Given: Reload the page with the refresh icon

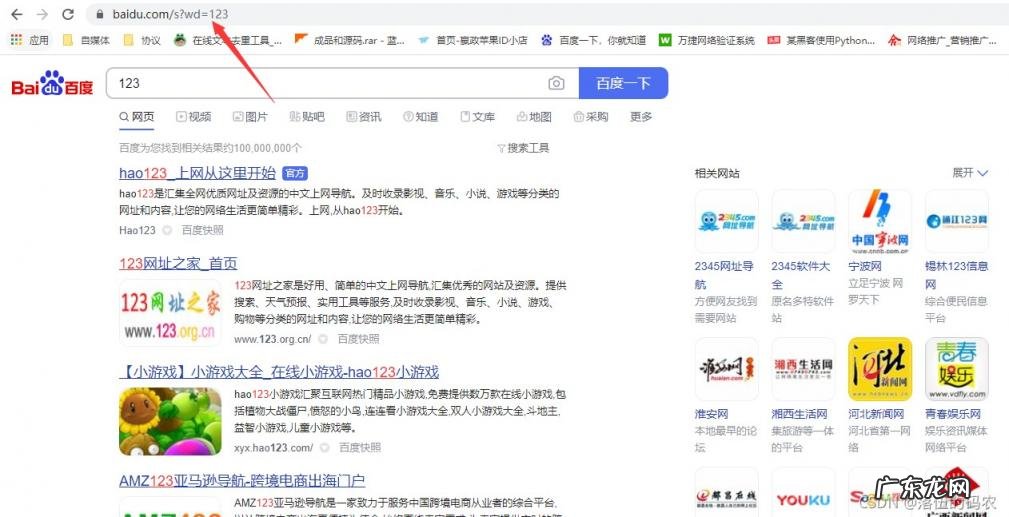Looking at the screenshot, I should pos(68,14).
